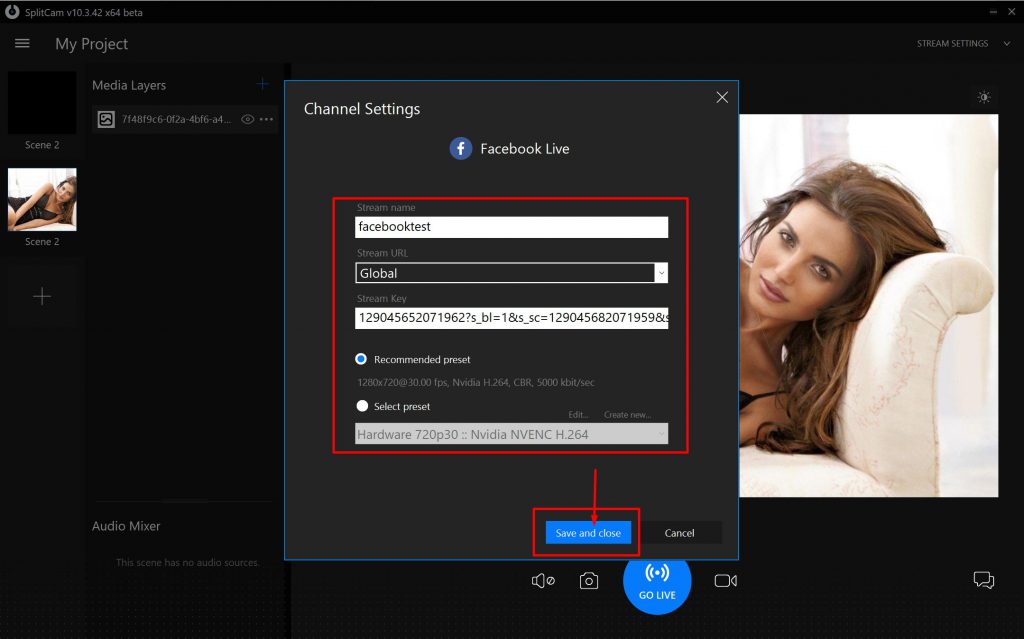Add a new scene with plus
Viewport: 1024px width, 639px height.
(42, 296)
